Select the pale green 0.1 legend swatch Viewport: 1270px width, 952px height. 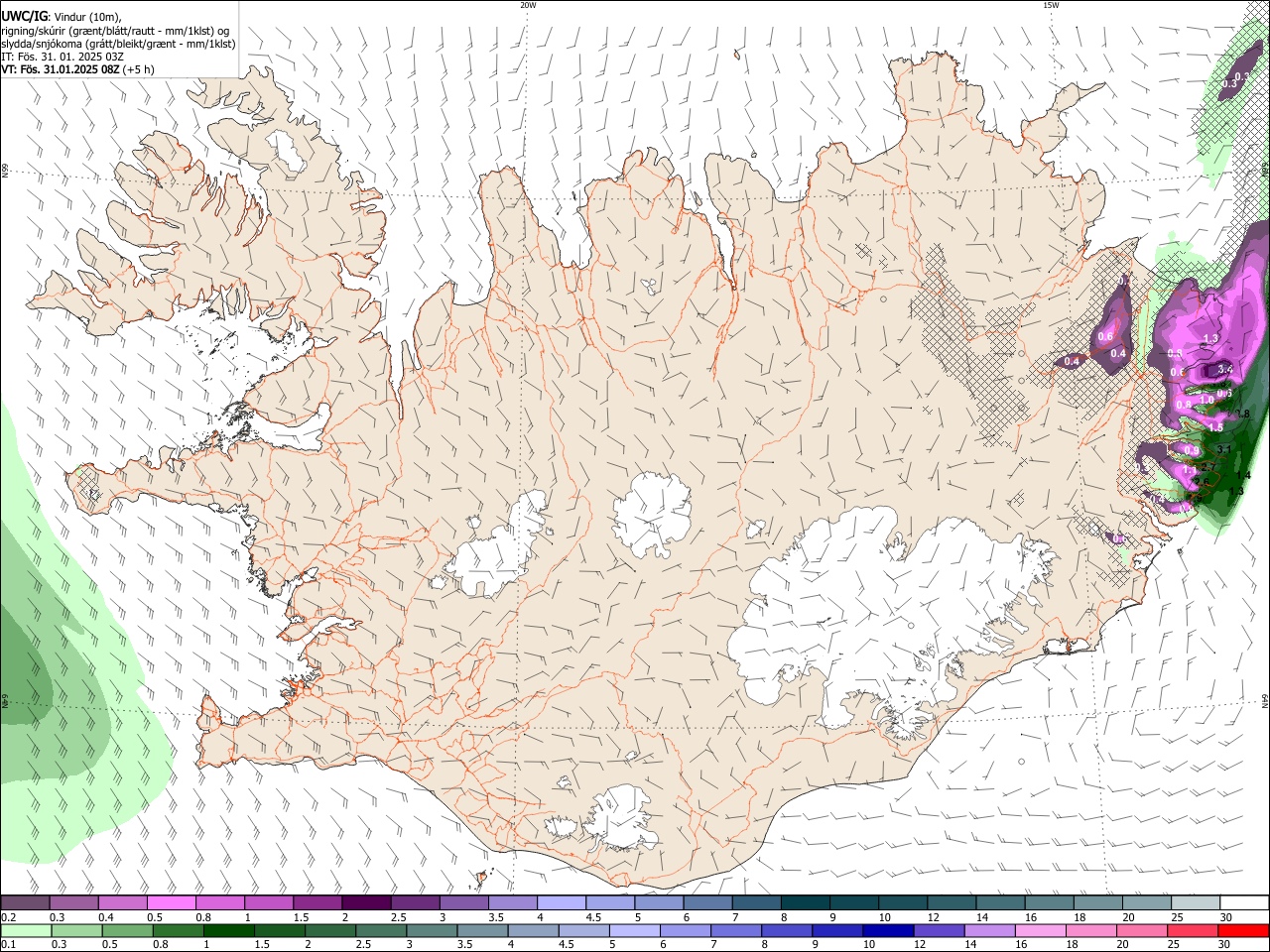coord(26,930)
